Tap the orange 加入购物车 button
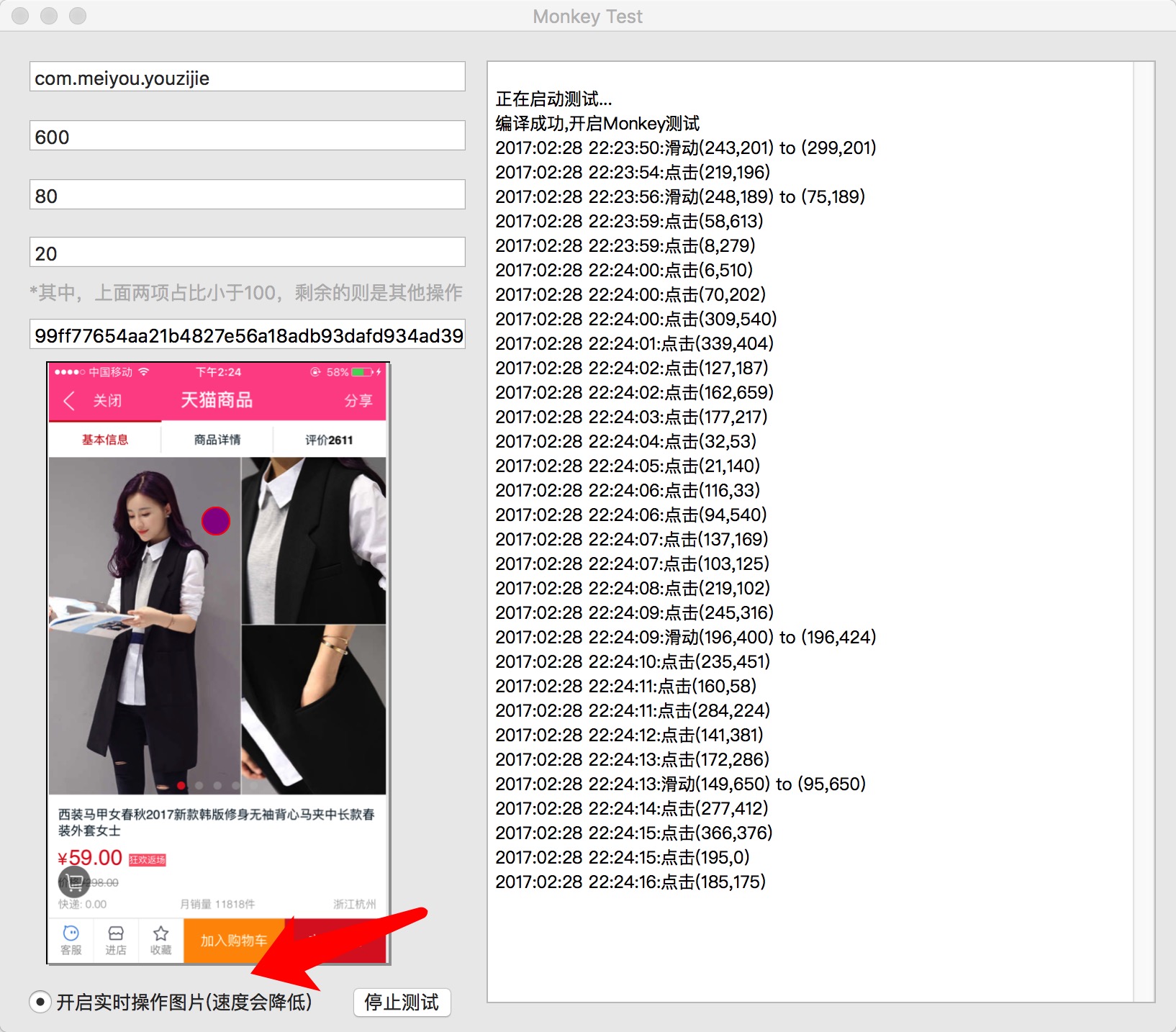Screen dimensions: 1176x1032 click(235, 940)
